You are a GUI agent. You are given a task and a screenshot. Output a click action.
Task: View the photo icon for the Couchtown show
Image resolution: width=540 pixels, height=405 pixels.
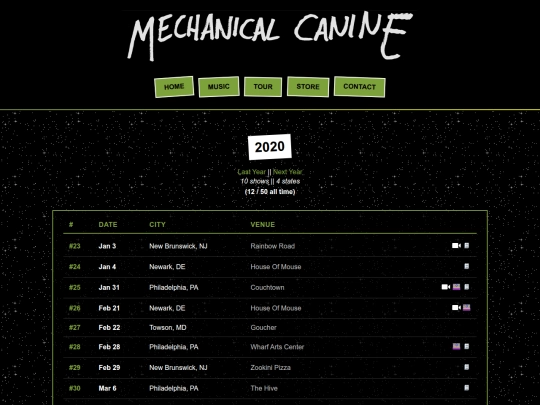tap(456, 287)
